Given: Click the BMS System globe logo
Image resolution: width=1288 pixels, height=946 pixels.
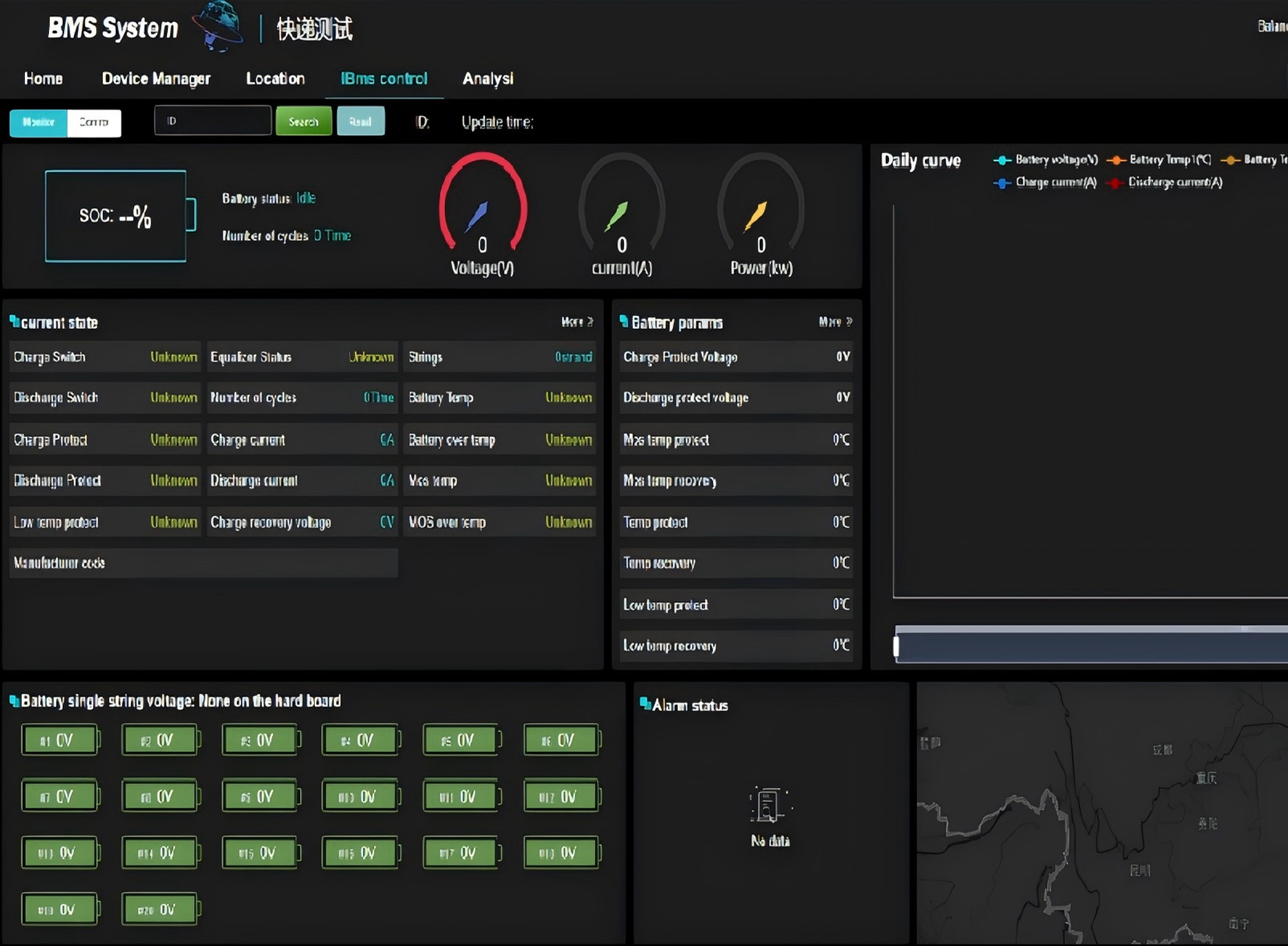Looking at the screenshot, I should [x=218, y=26].
